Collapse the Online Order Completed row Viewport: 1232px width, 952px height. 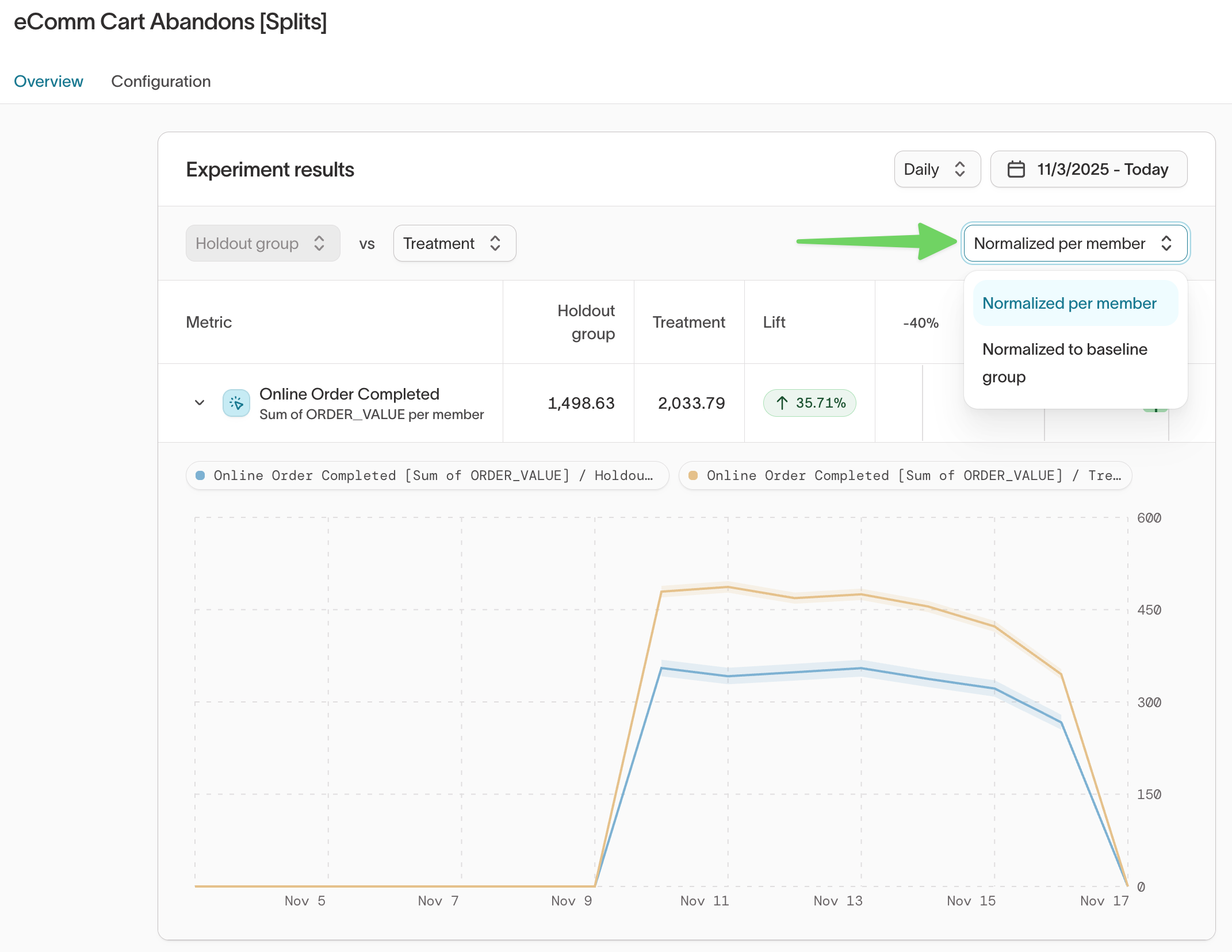(200, 402)
